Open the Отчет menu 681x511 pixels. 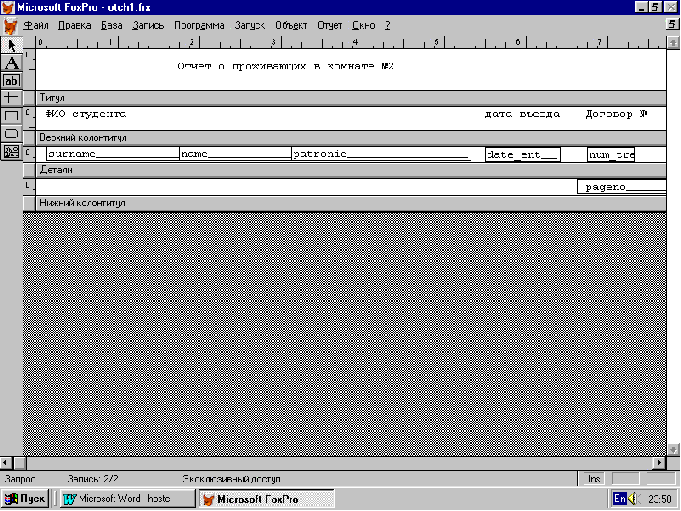tap(330, 26)
